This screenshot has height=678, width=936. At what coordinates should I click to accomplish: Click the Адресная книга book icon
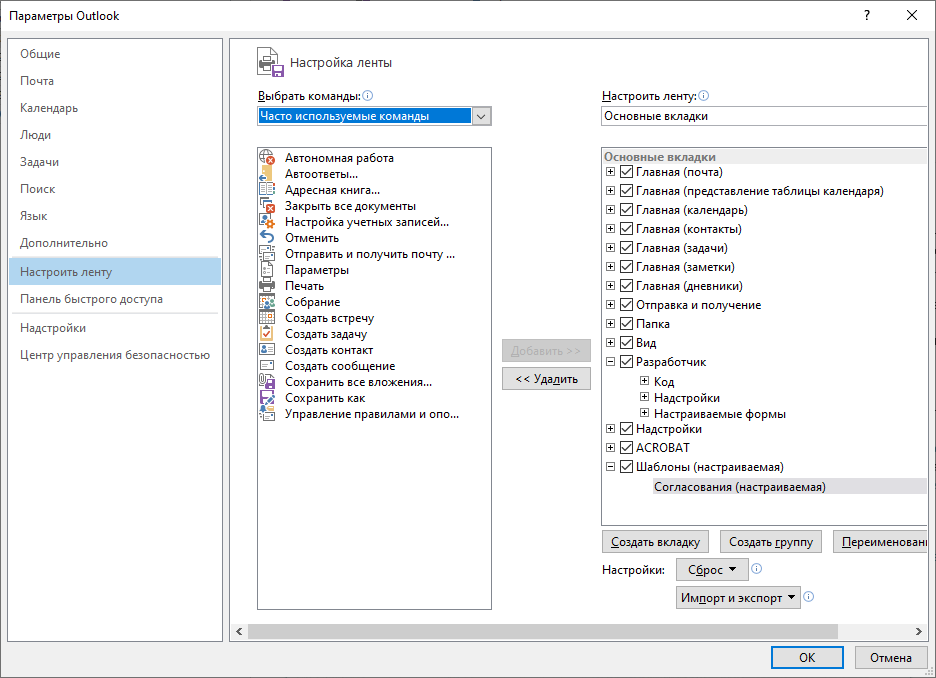coord(267,190)
